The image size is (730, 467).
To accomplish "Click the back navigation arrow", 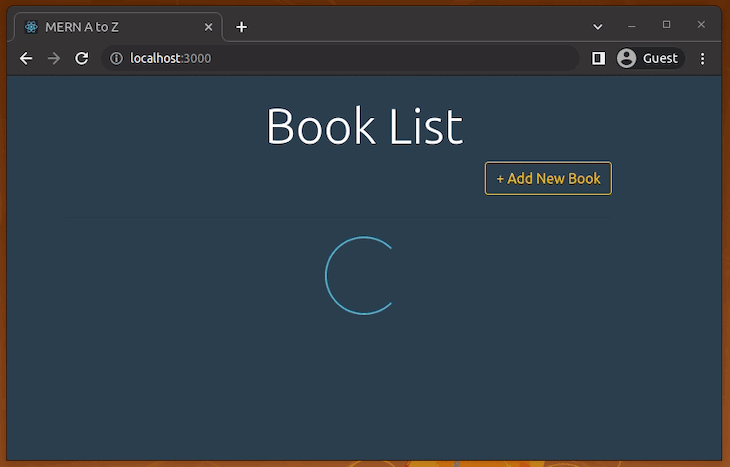I will 26,59.
